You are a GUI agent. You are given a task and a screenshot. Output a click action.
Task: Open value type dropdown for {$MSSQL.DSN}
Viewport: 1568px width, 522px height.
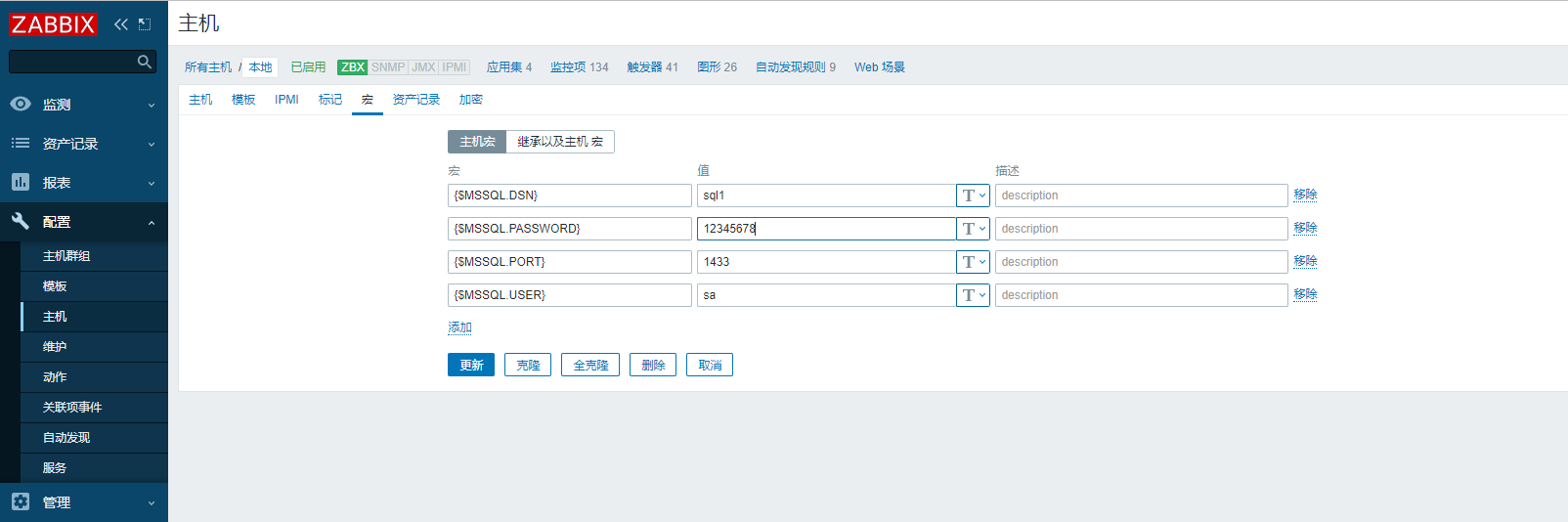[x=973, y=196]
